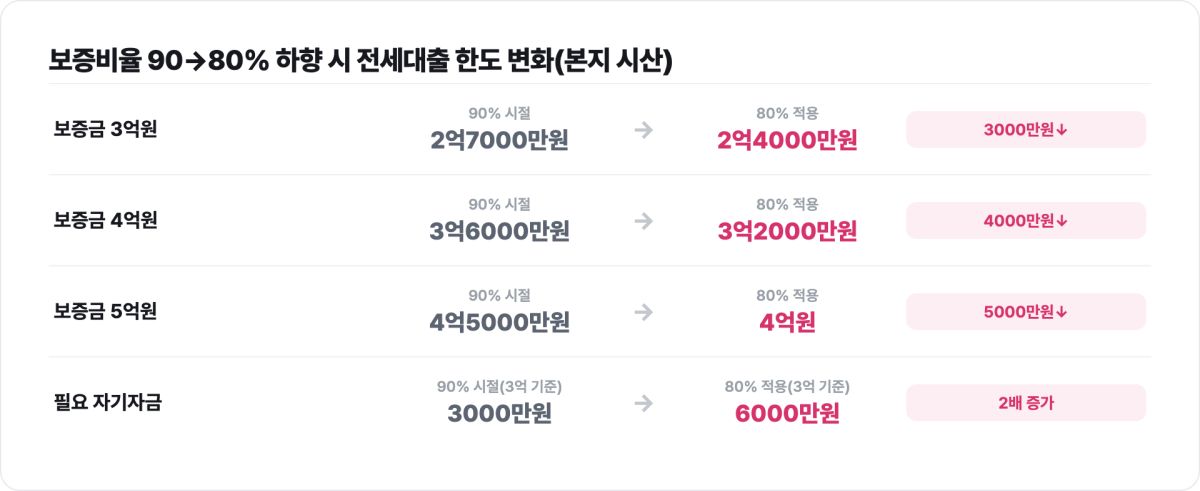Click the red 6000만원 value
Viewport: 1200px width, 491px height.
787,414
